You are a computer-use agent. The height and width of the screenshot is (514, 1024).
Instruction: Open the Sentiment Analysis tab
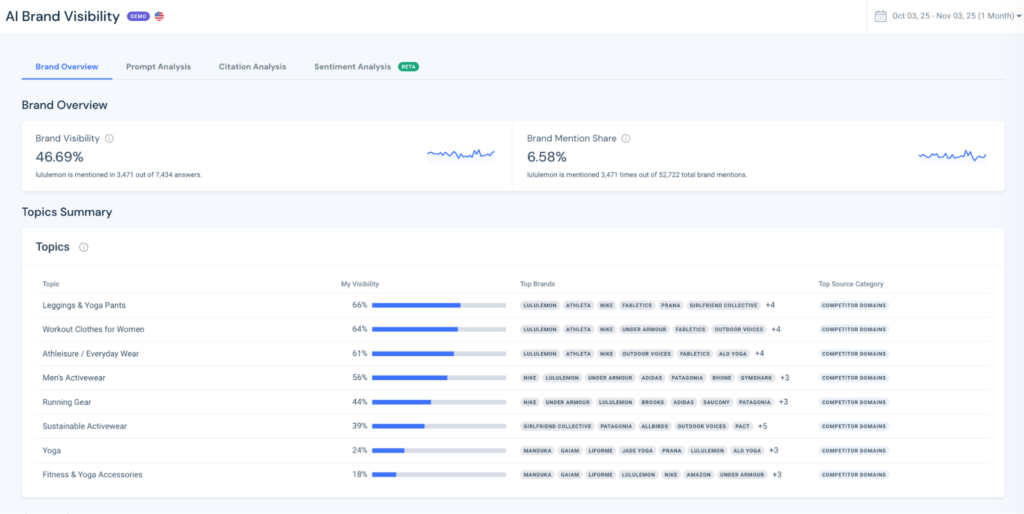[353, 67]
